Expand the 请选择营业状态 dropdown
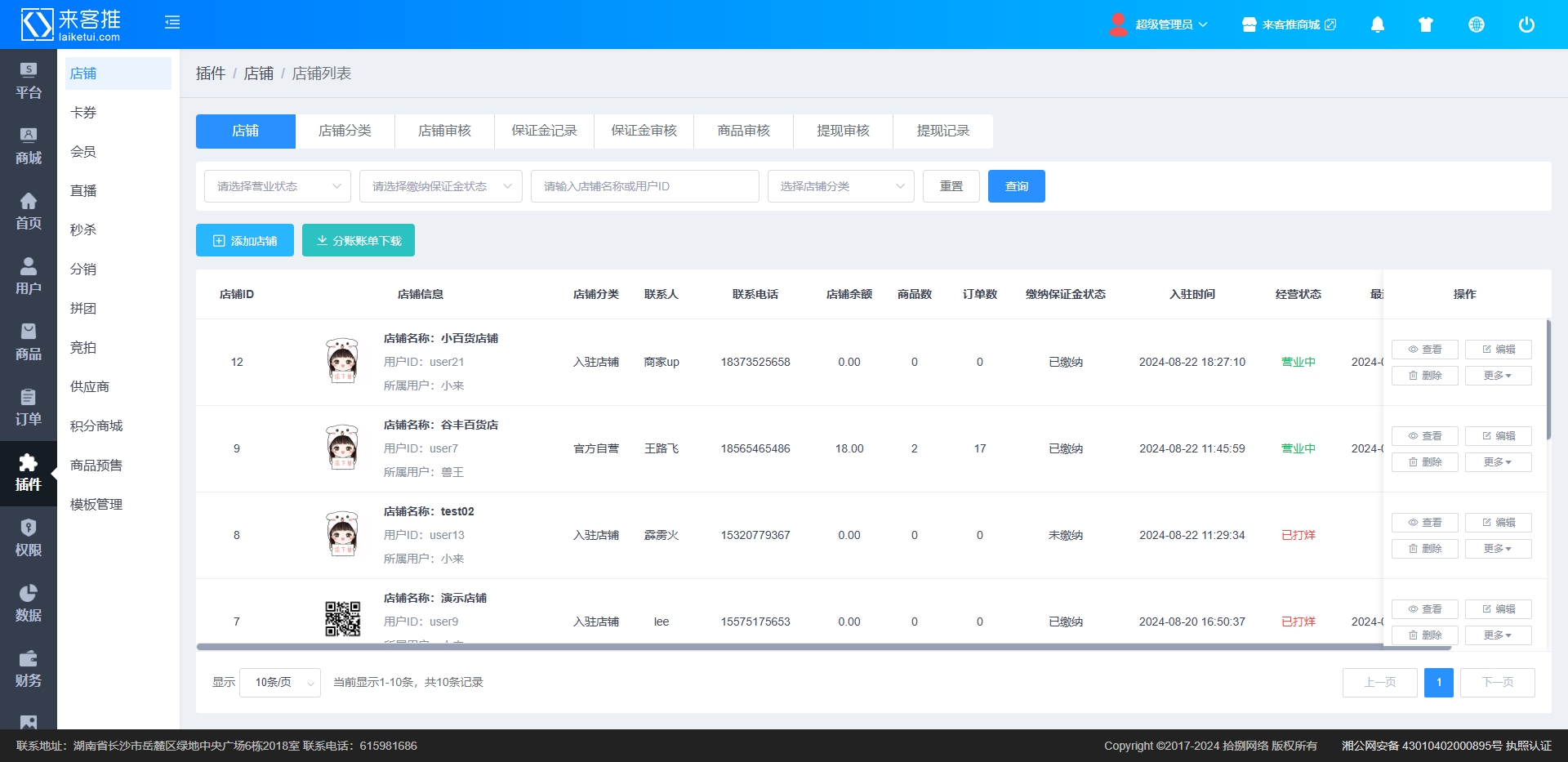This screenshot has height=762, width=1568. (x=278, y=186)
